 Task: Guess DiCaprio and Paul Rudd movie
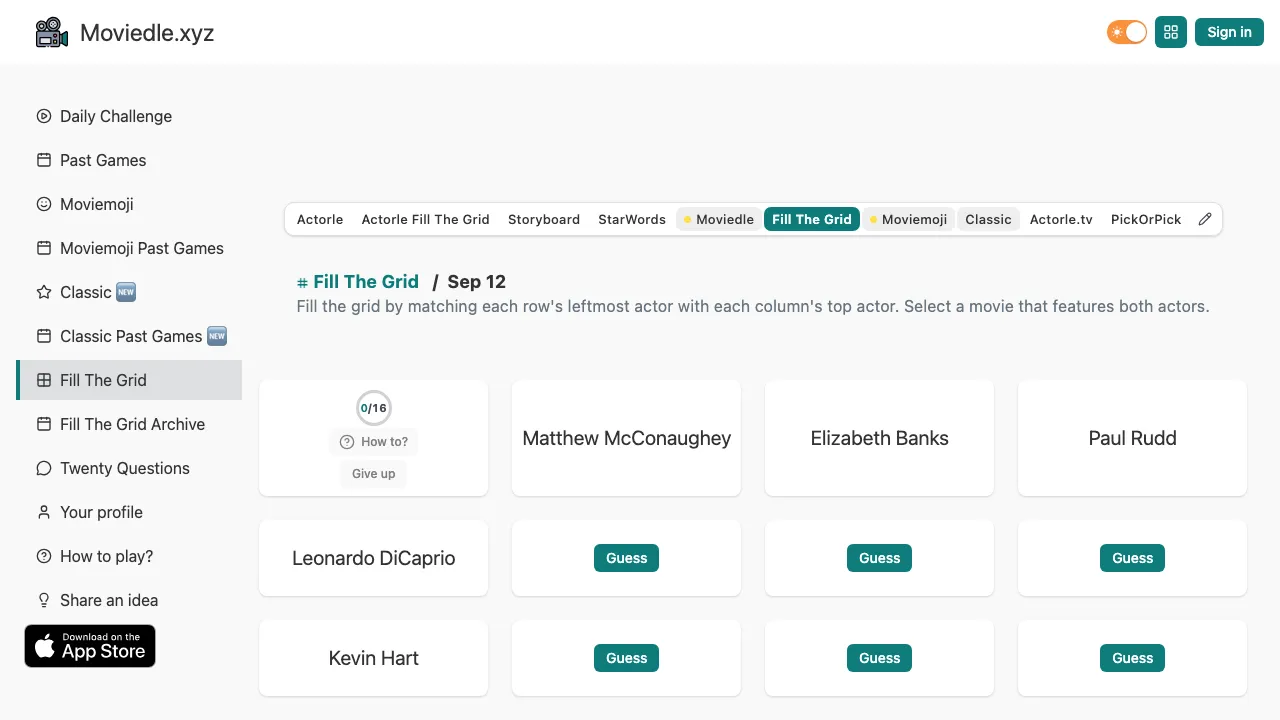tap(1133, 558)
